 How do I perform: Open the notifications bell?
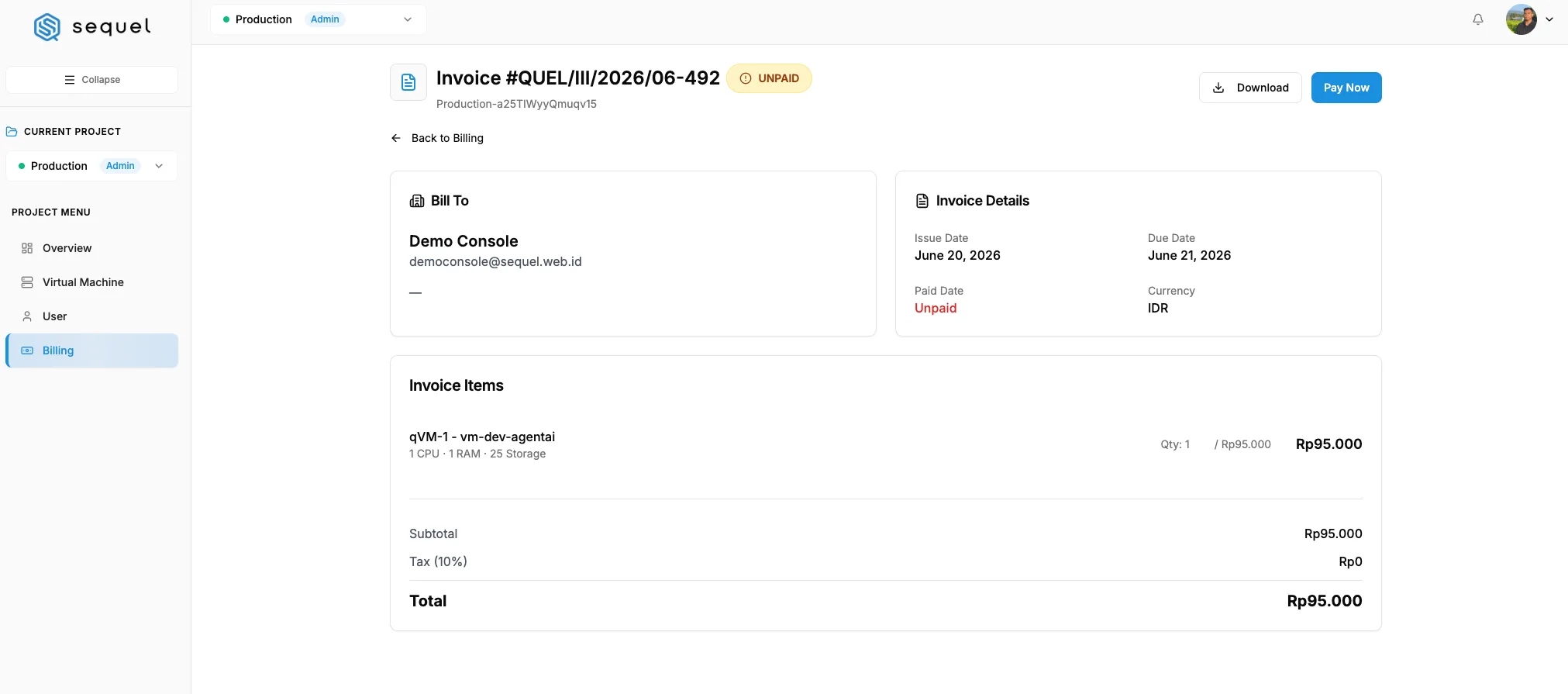[1478, 19]
